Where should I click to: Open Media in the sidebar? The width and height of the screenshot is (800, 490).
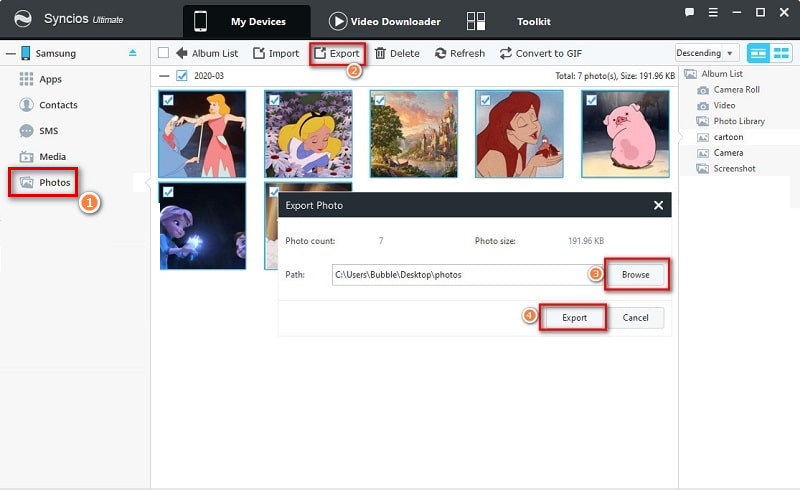[43, 157]
